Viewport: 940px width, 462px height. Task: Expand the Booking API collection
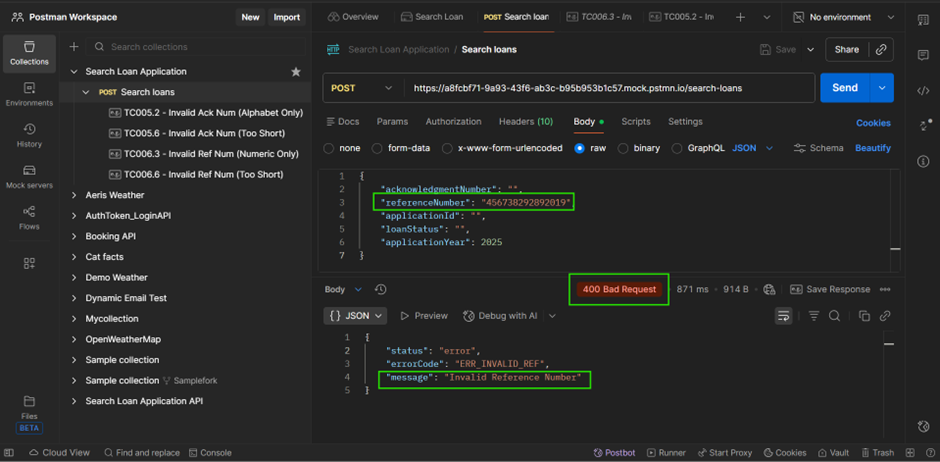[x=74, y=237]
